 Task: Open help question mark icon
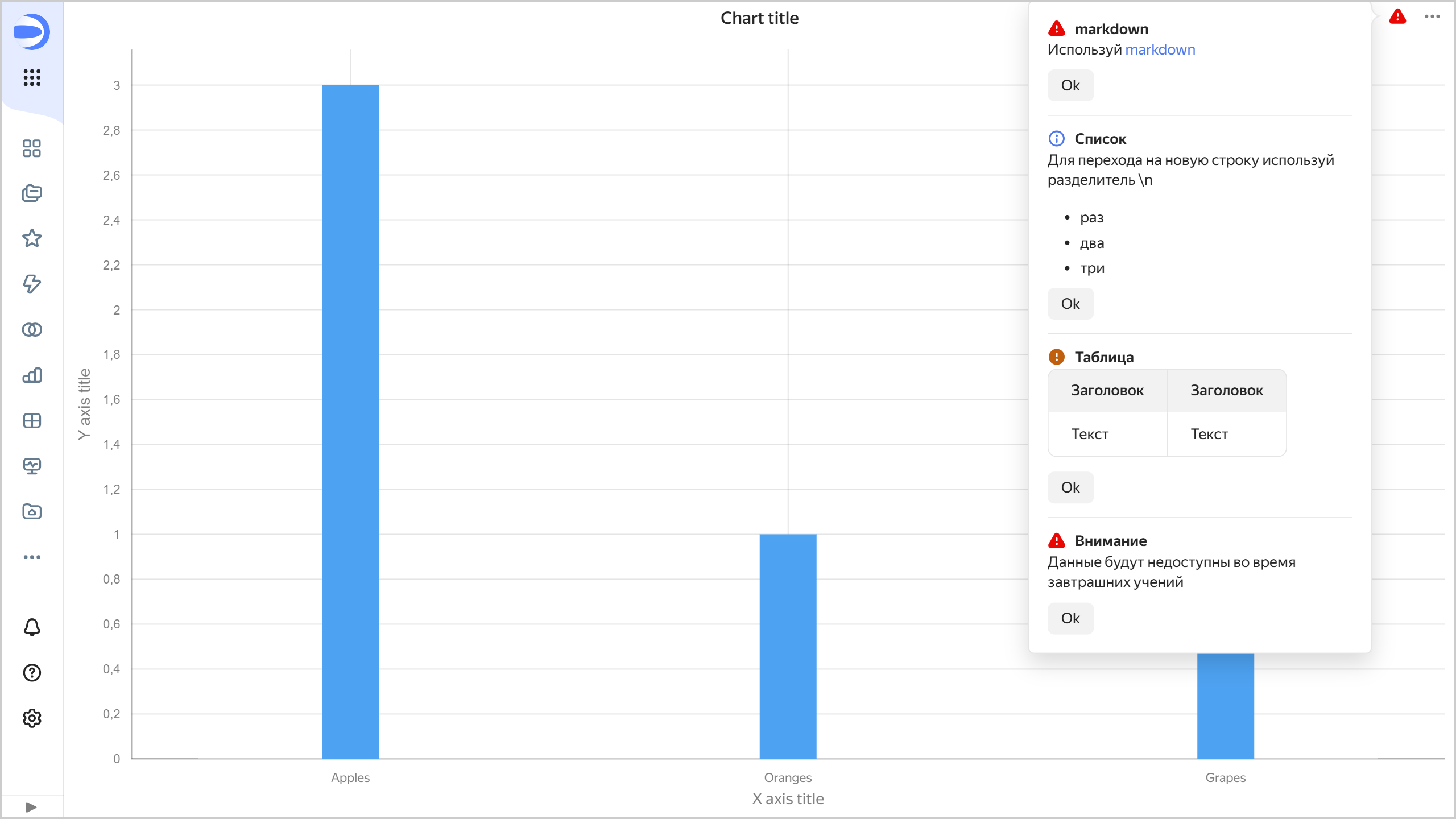32,673
